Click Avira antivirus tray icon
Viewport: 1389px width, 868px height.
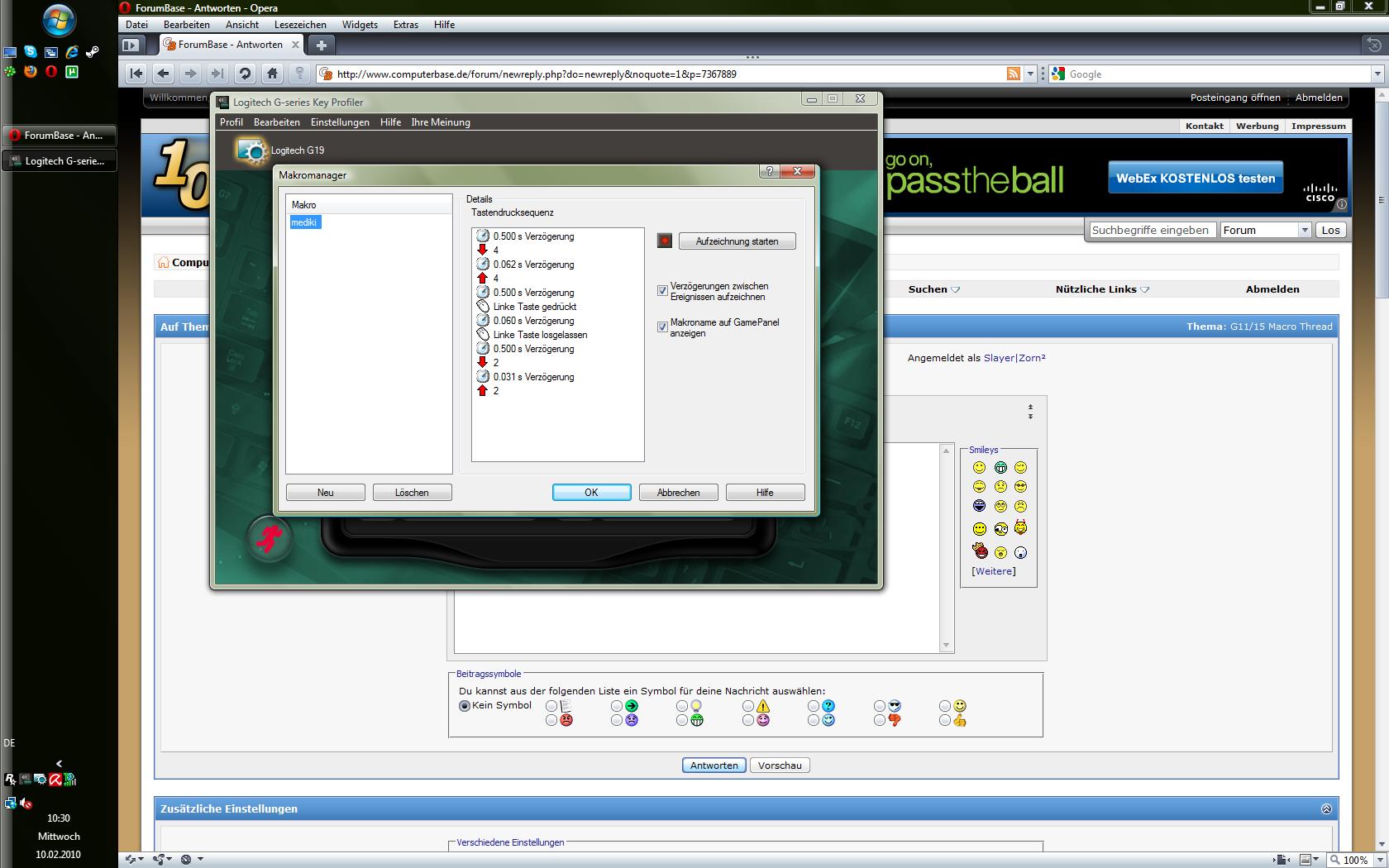(x=55, y=779)
